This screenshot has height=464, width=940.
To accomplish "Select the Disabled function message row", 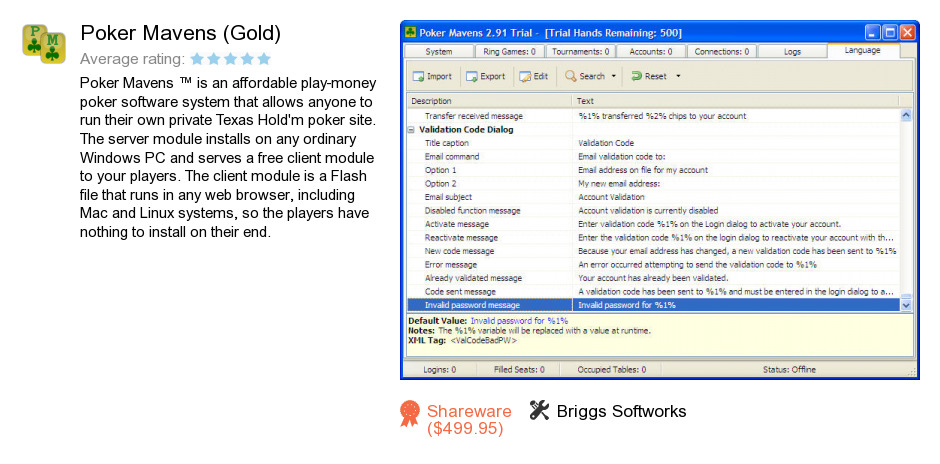I will [653, 211].
